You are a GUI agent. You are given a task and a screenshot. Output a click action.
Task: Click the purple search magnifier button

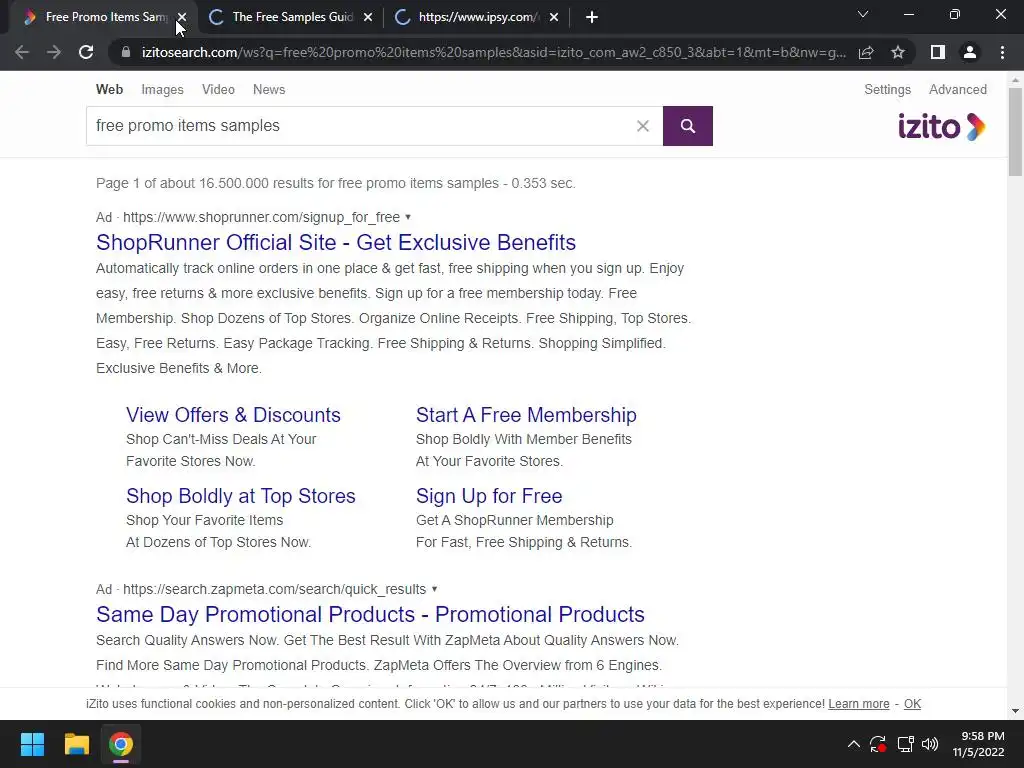tap(688, 126)
